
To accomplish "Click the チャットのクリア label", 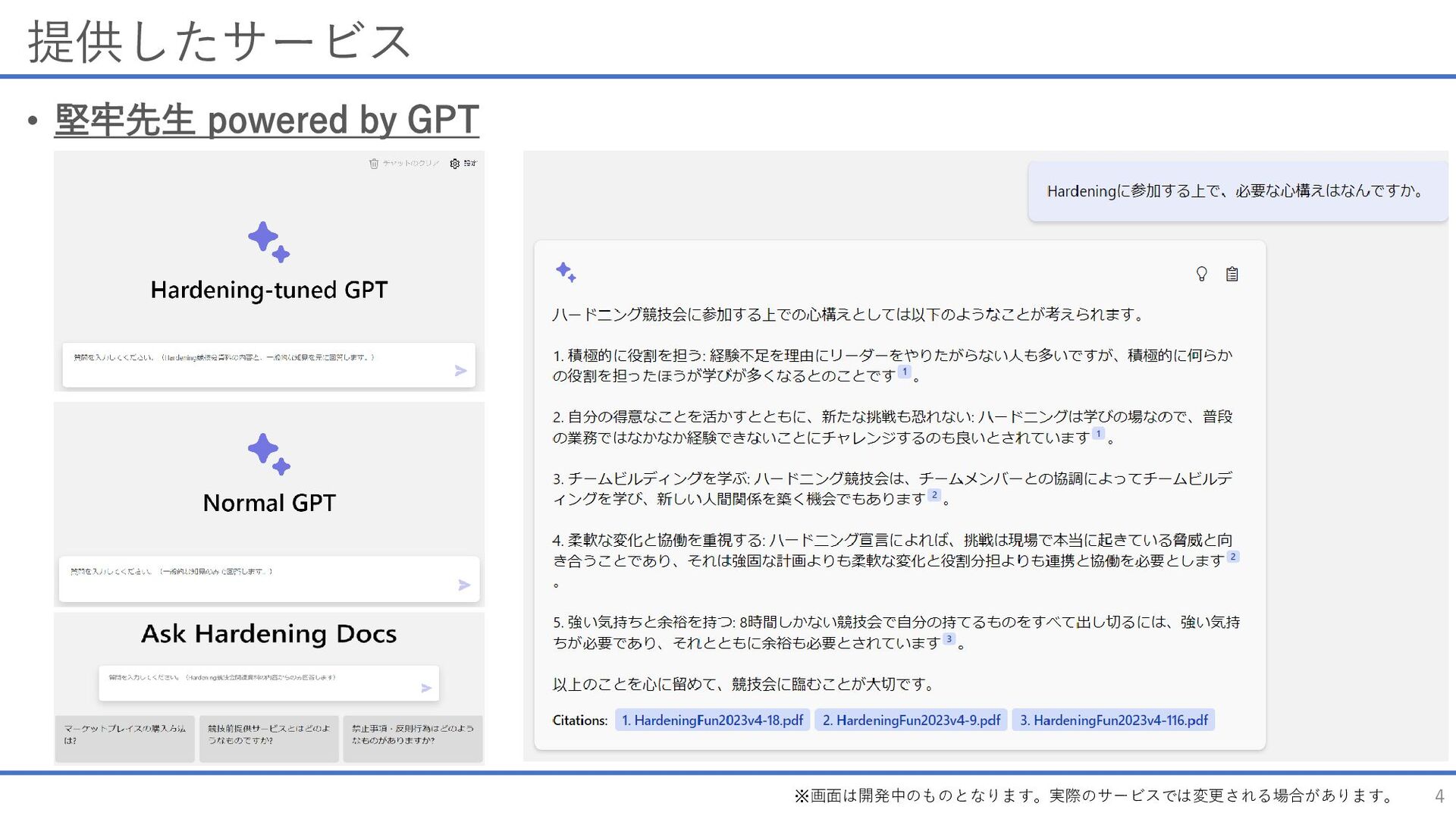I will tap(410, 164).
